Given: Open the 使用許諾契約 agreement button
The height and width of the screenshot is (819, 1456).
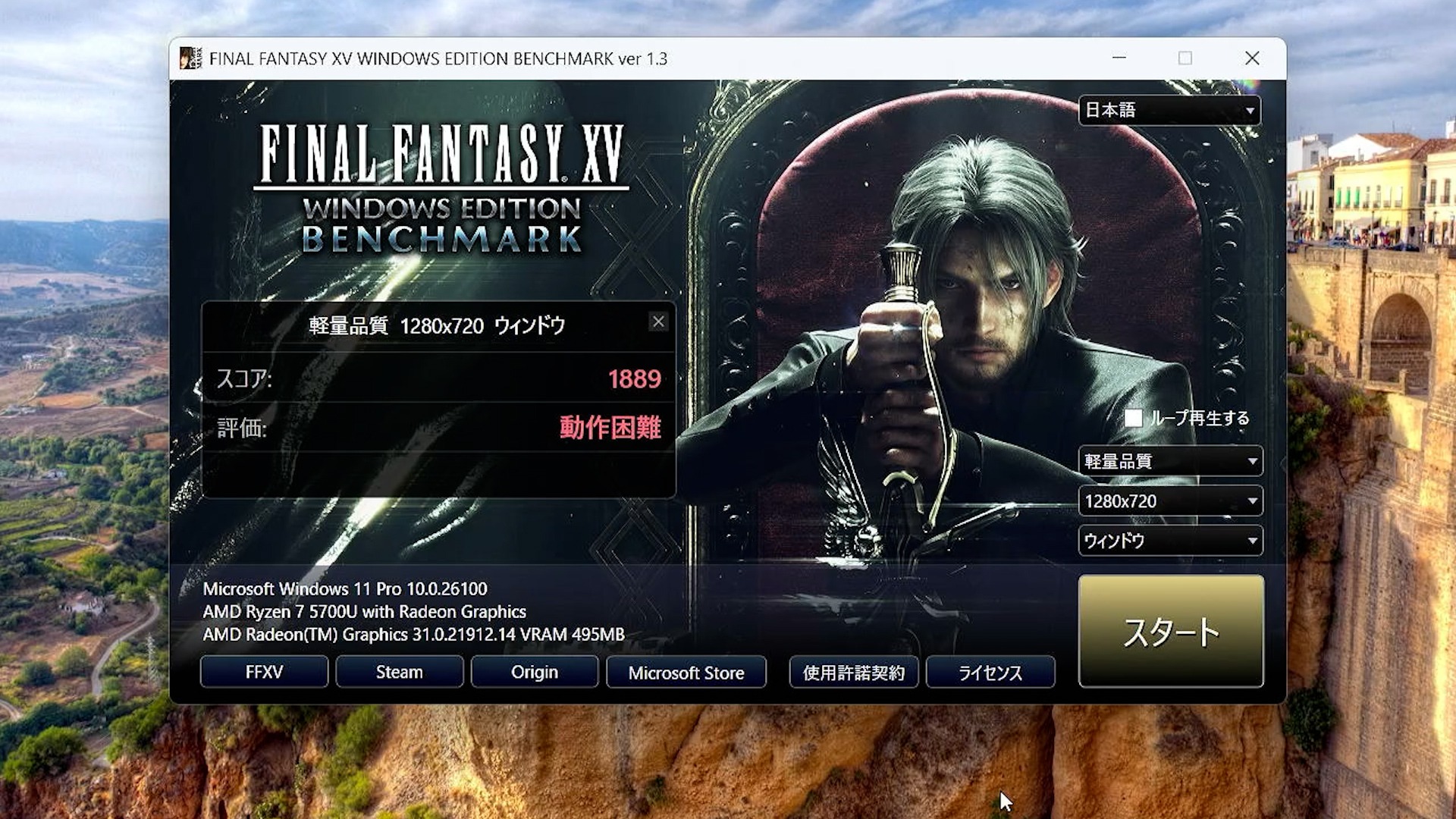Looking at the screenshot, I should tap(853, 672).
